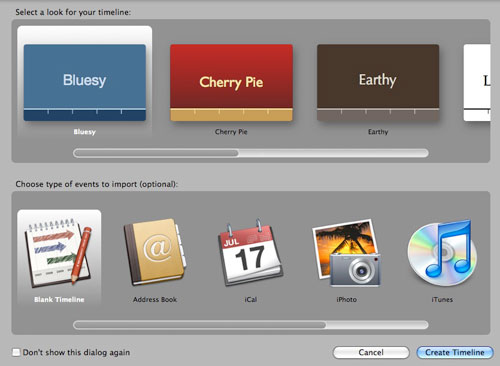The image size is (500, 366).
Task: Choose the Cherry Pie theme thumbnail
Action: [x=231, y=82]
